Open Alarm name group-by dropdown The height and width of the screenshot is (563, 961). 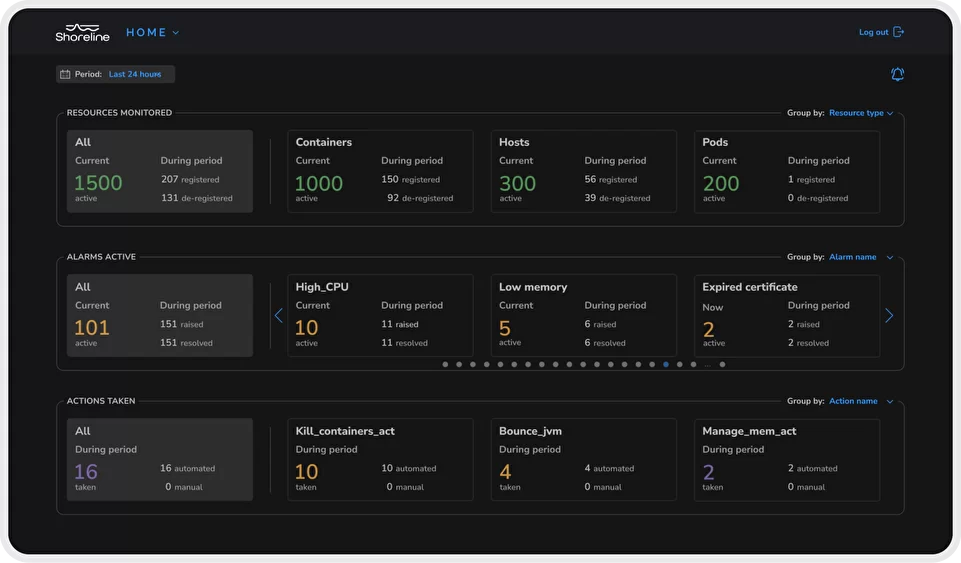861,257
